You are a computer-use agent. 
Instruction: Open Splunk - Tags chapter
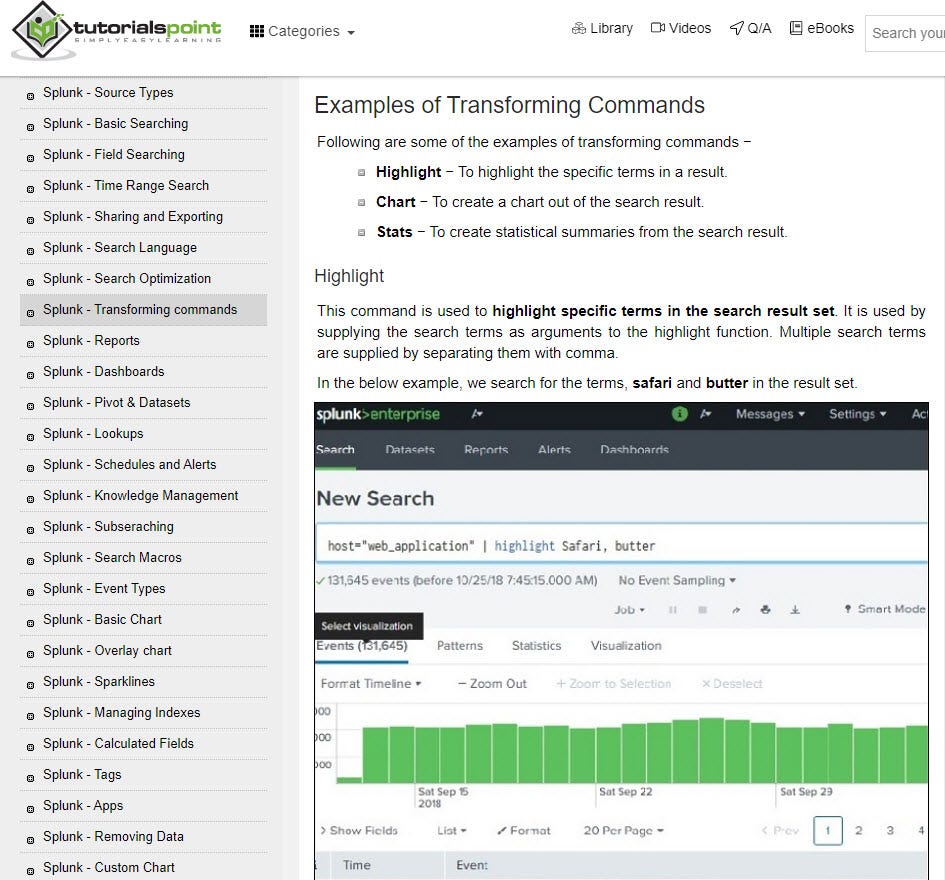[x=82, y=775]
